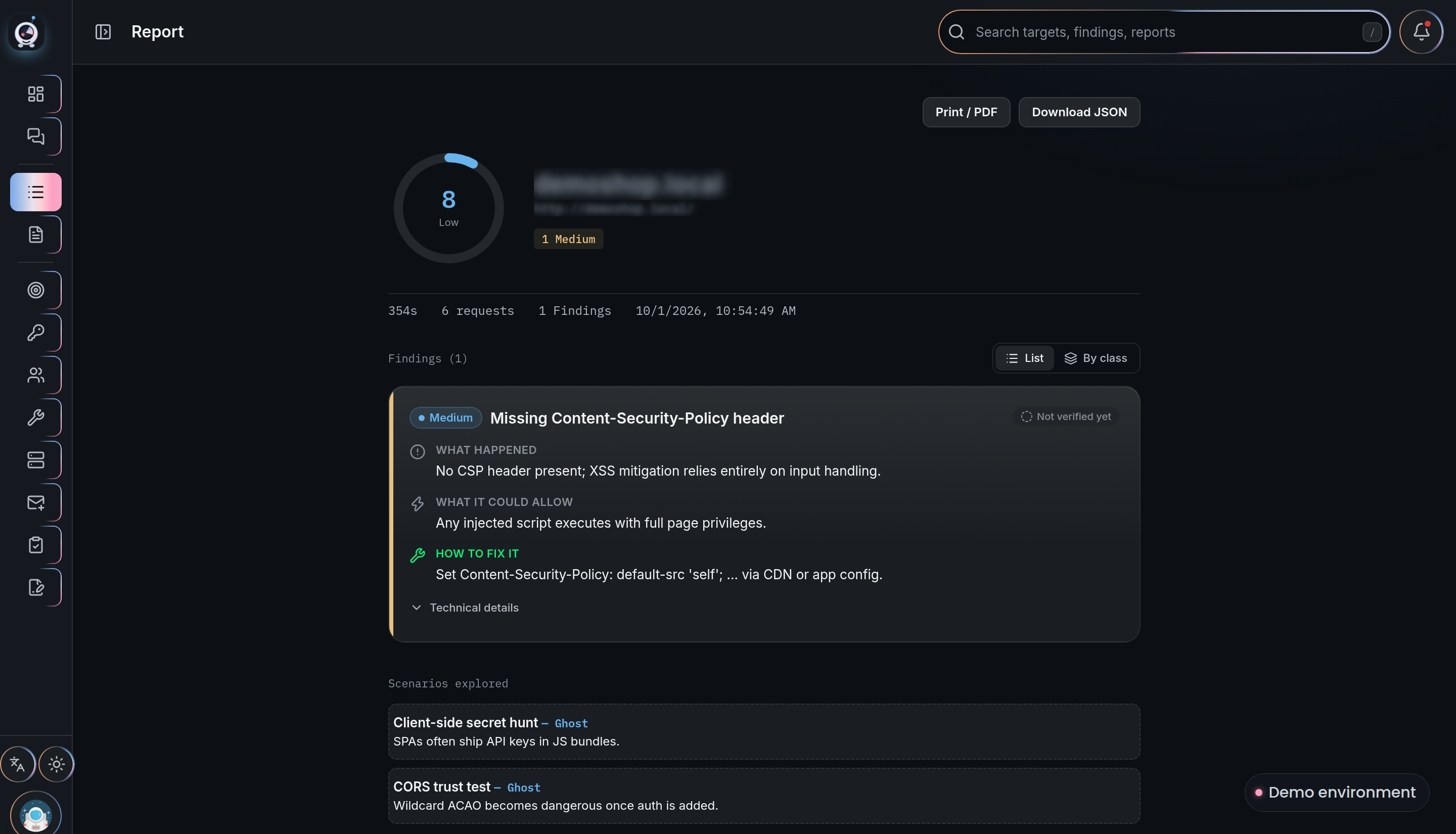1456x834 pixels.
Task: Open the key credentials sidebar icon
Action: [x=35, y=332]
